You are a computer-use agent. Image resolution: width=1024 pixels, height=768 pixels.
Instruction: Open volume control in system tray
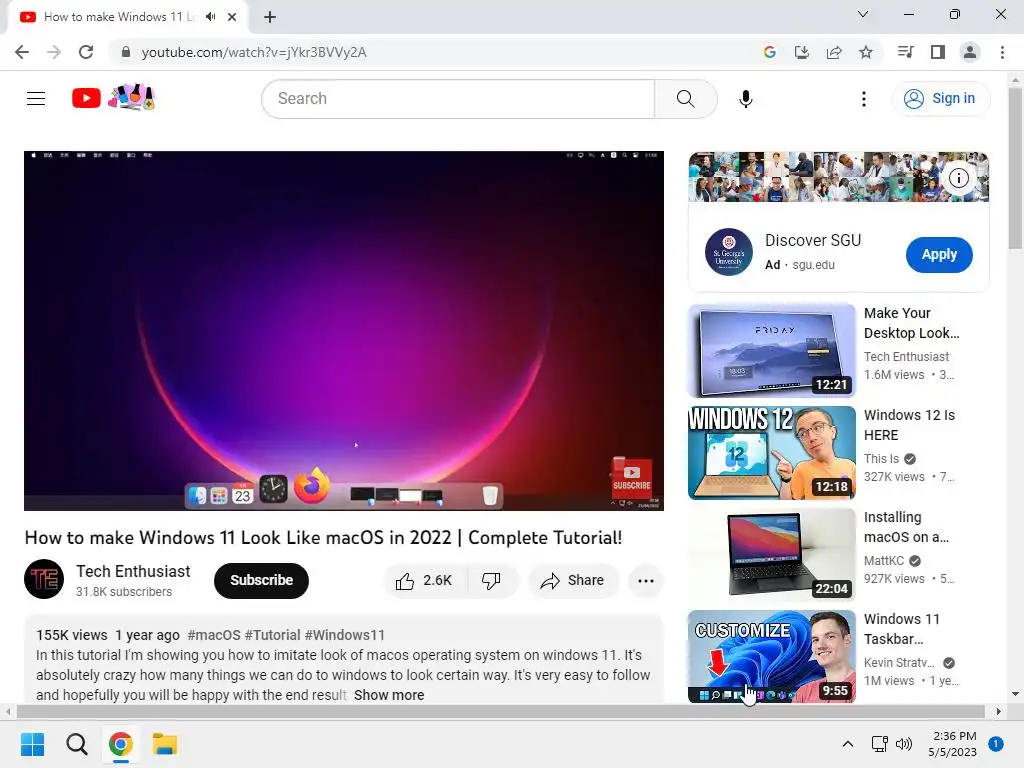904,744
